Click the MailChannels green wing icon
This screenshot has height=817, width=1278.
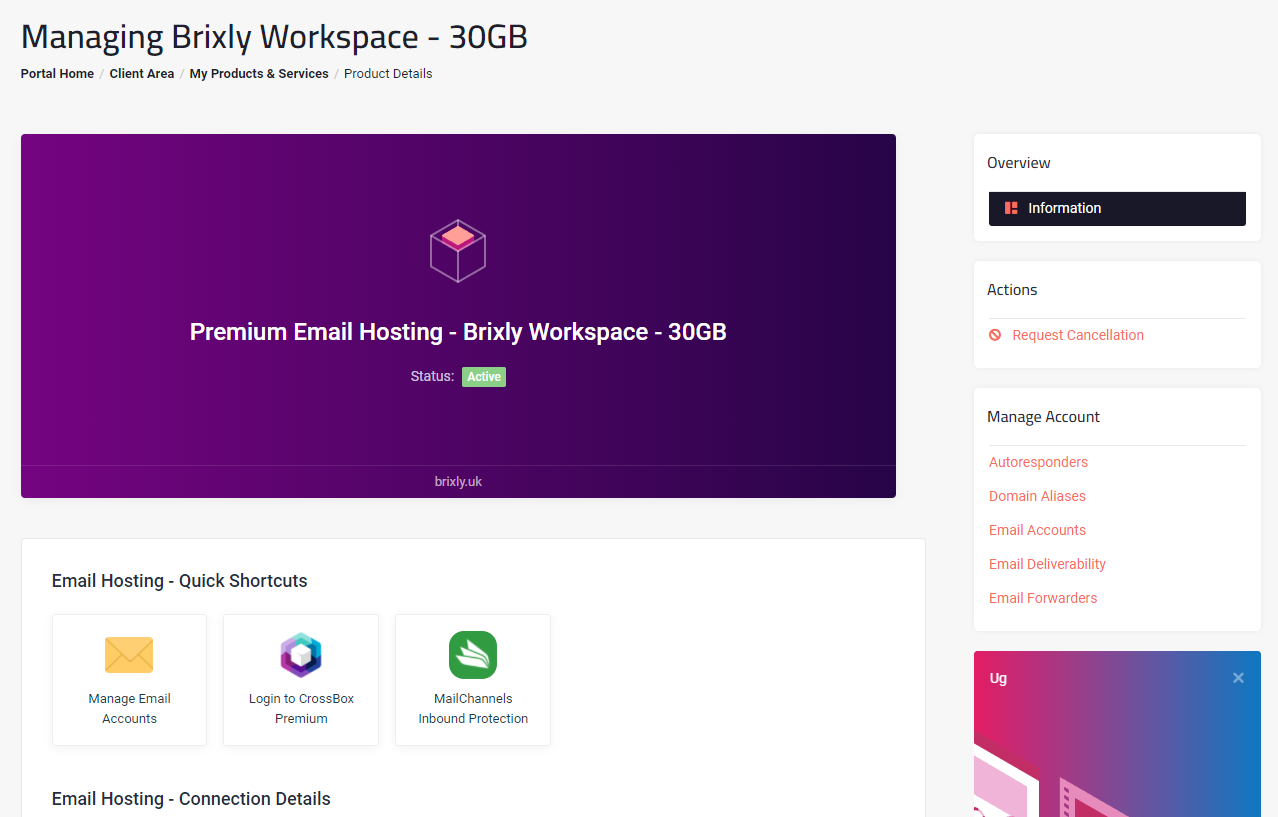tap(473, 655)
